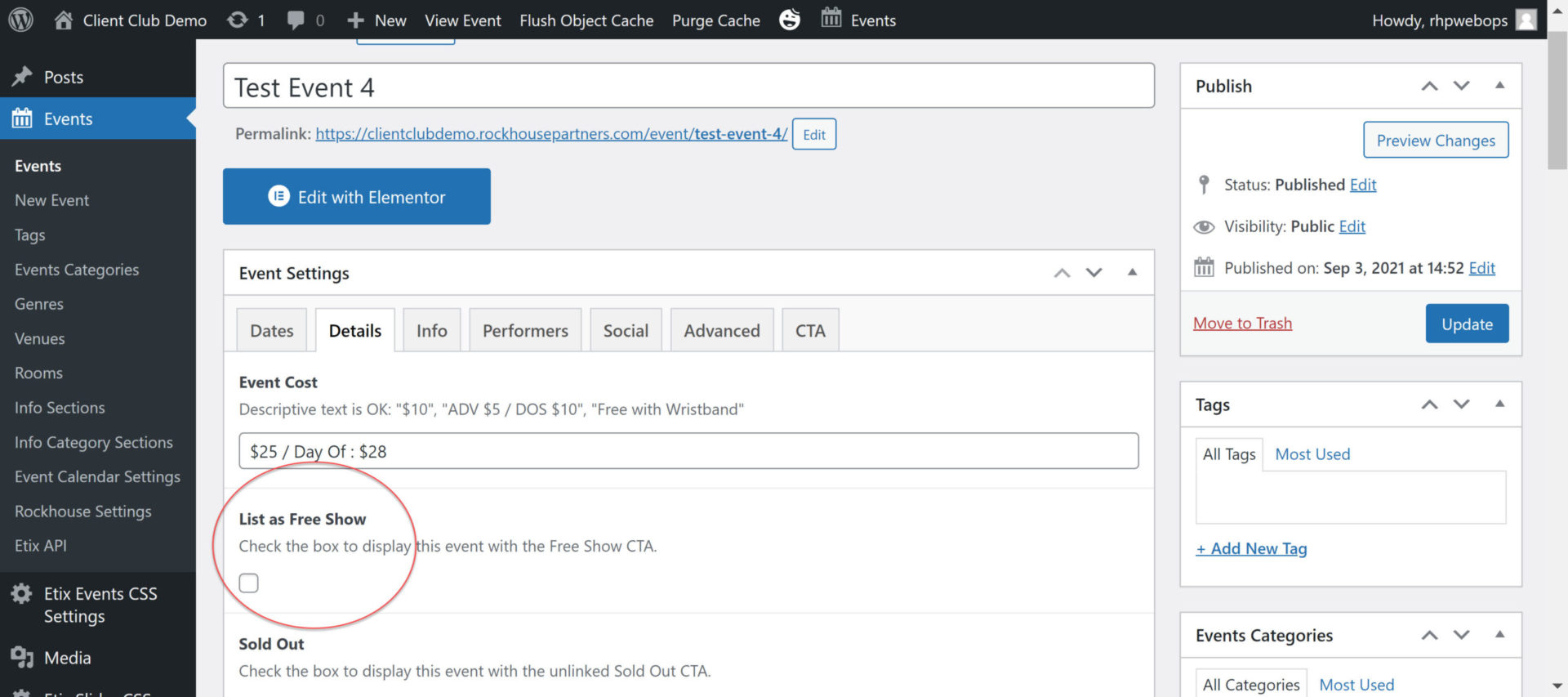
Task: Open Etix Events CSS Settings gear
Action: 22,594
